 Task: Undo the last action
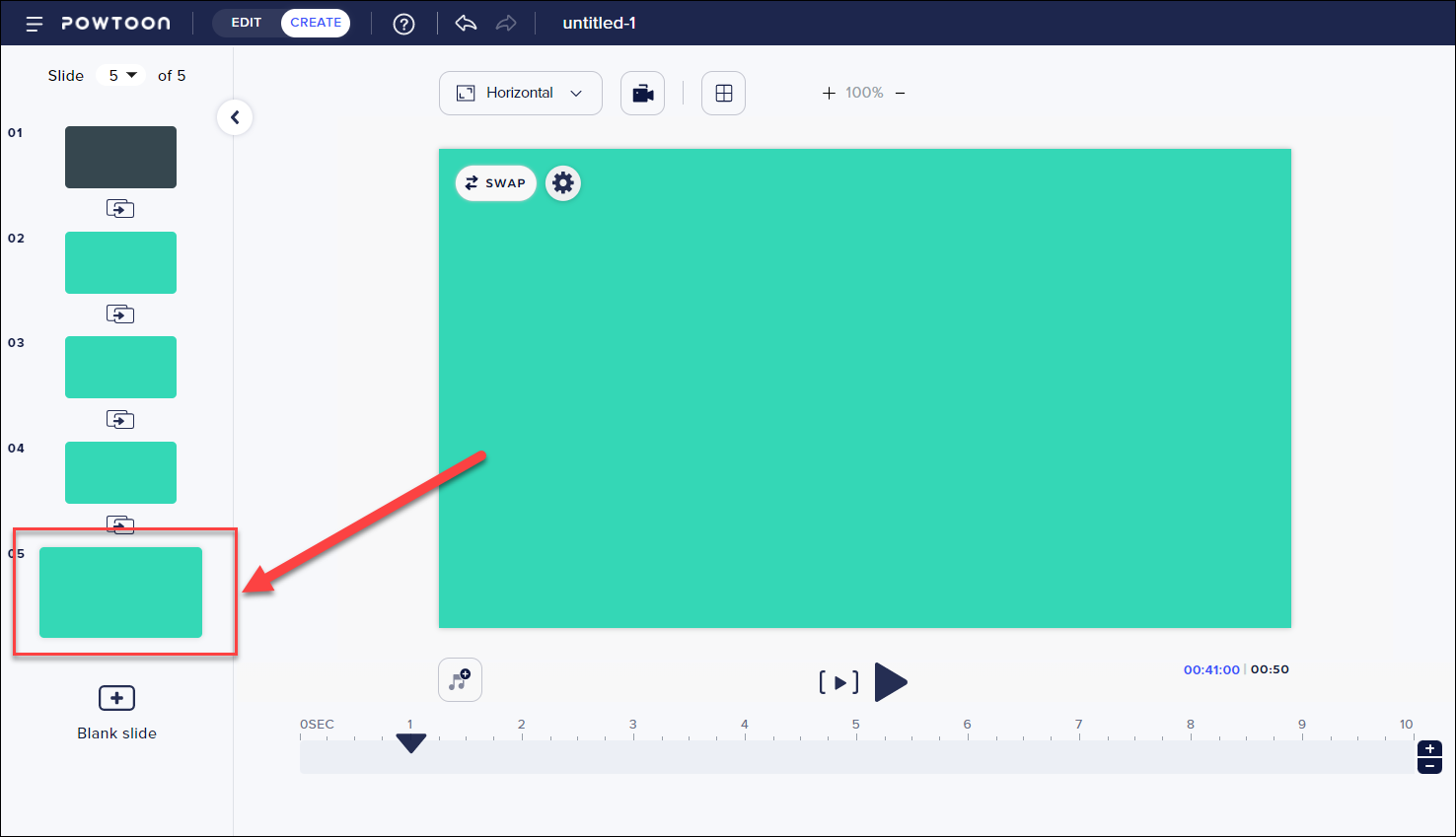(x=466, y=24)
